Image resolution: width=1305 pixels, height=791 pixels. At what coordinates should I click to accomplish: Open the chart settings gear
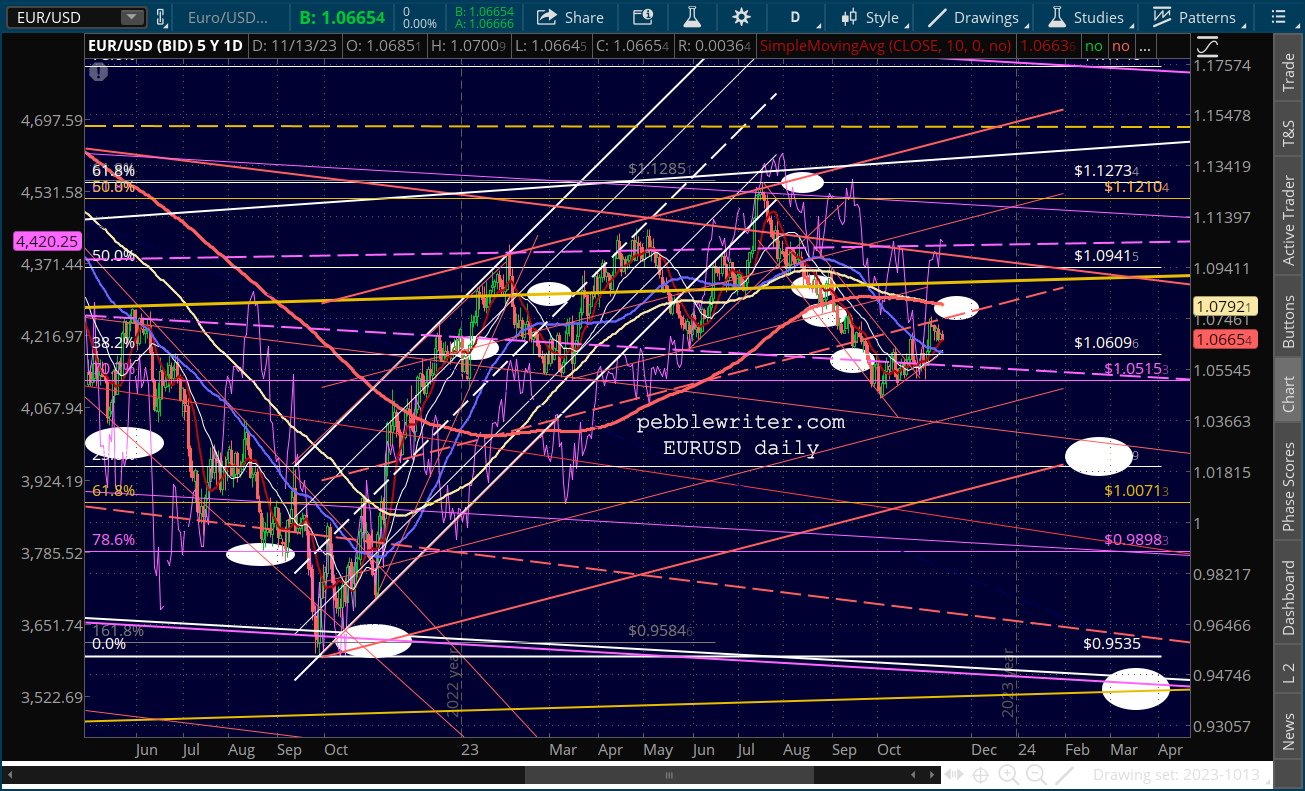741,17
